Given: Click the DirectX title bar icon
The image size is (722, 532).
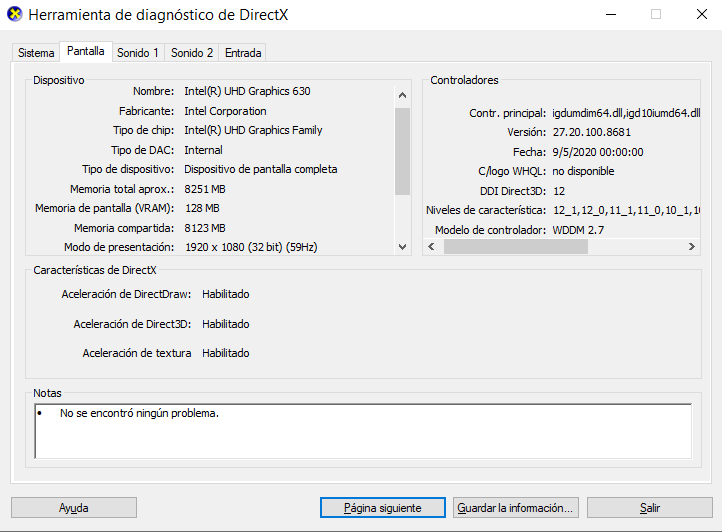Looking at the screenshot, I should (14, 14).
